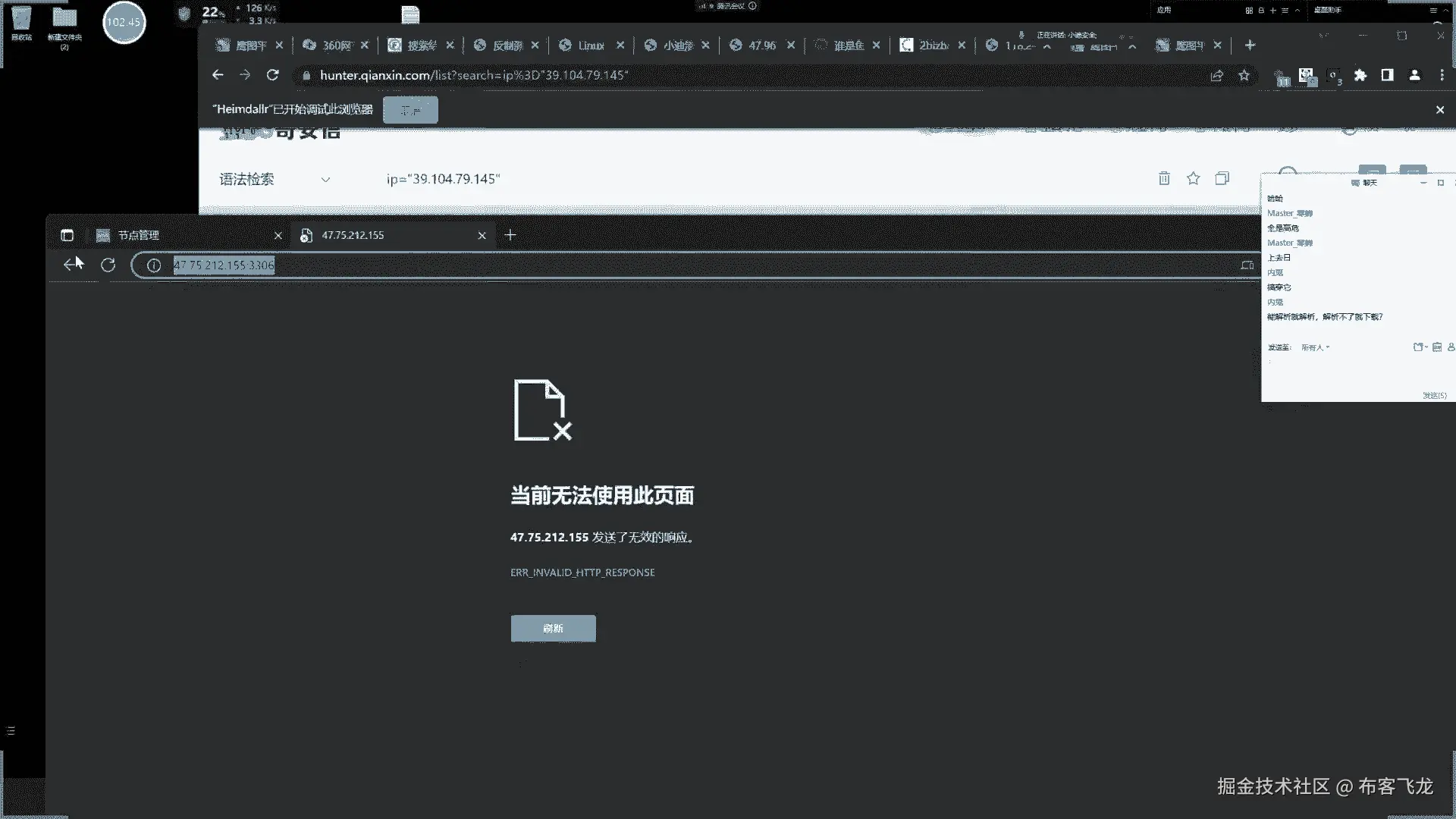This screenshot has height=819, width=1456.
Task: Open the 所有人 recipient dropdown in chat
Action: click(1315, 347)
